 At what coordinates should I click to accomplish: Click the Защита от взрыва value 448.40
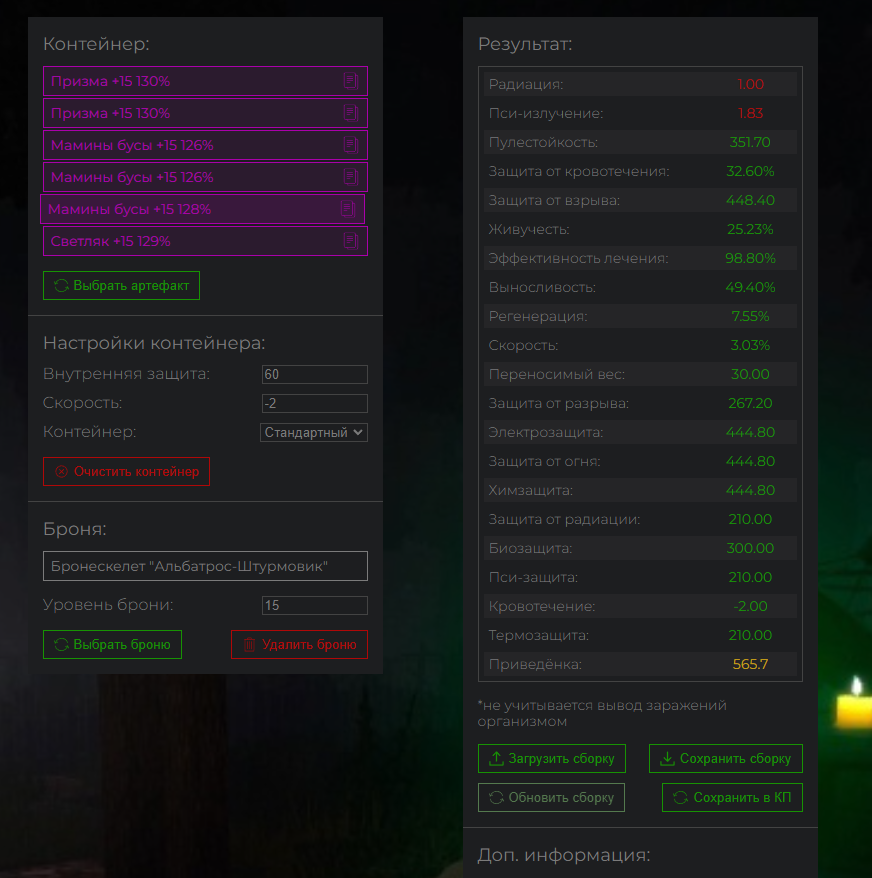click(x=750, y=200)
